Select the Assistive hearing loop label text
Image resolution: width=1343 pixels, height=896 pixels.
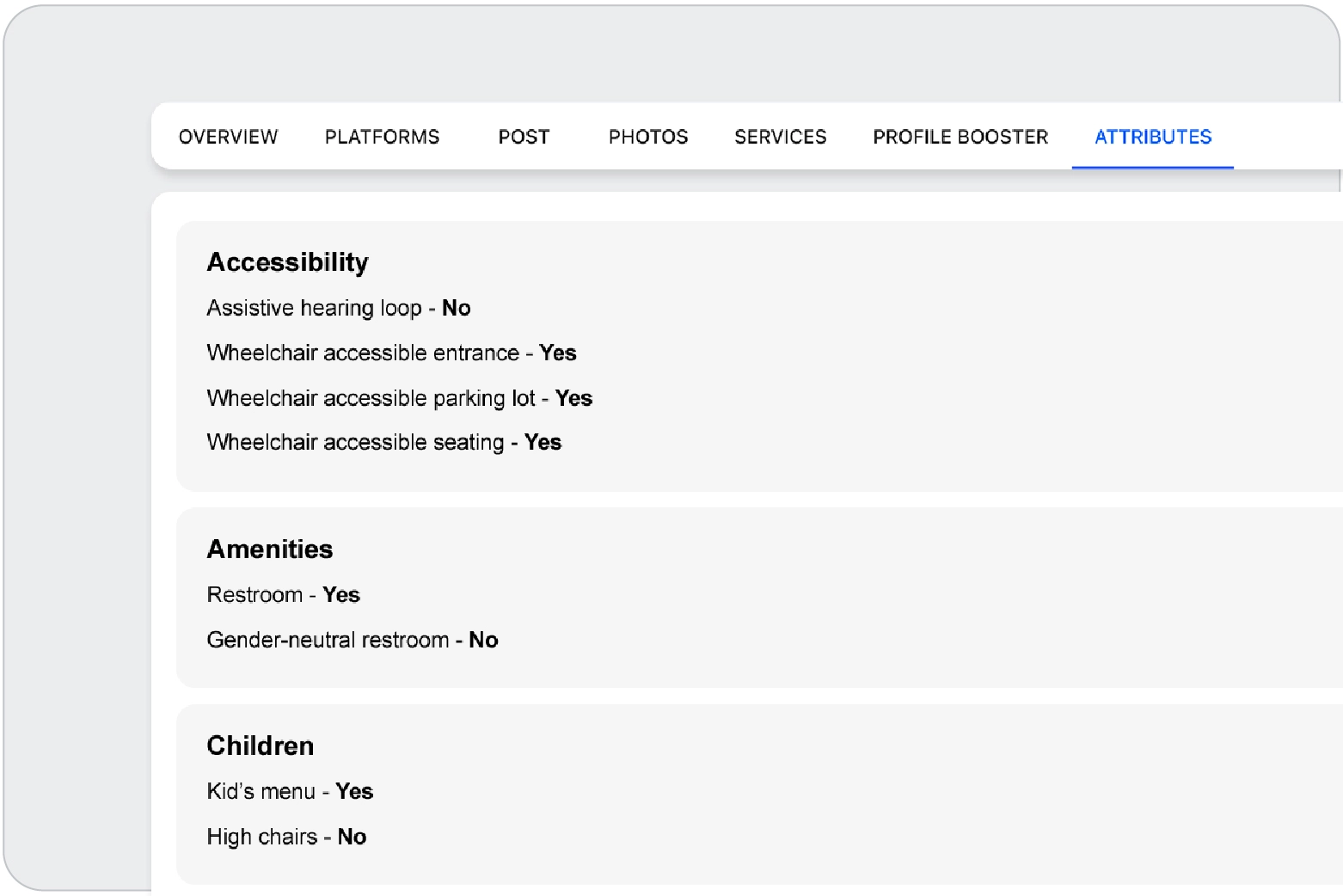pyautogui.click(x=314, y=309)
